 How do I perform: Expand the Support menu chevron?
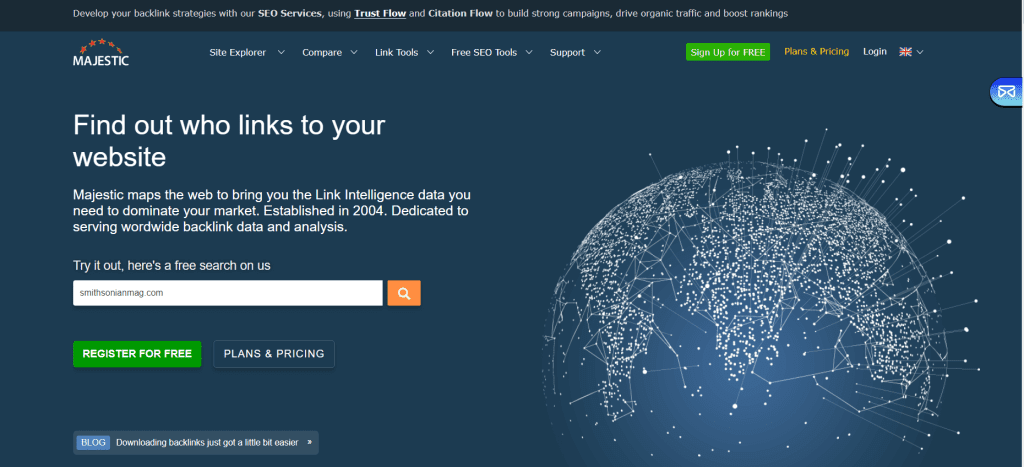[597, 52]
